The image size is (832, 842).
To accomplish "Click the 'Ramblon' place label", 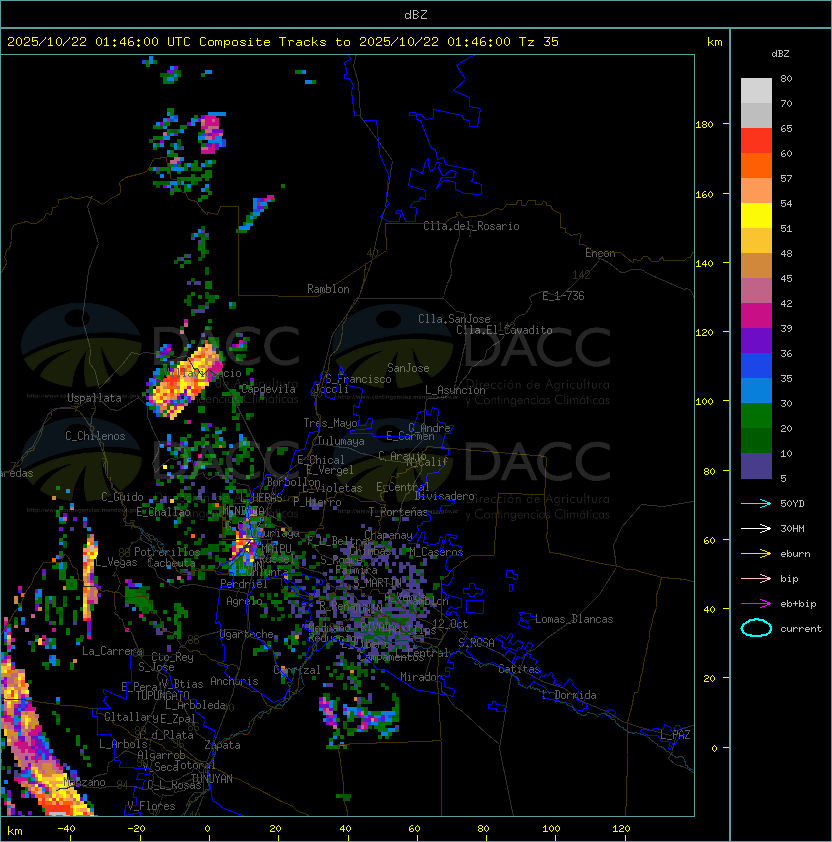I will (328, 289).
